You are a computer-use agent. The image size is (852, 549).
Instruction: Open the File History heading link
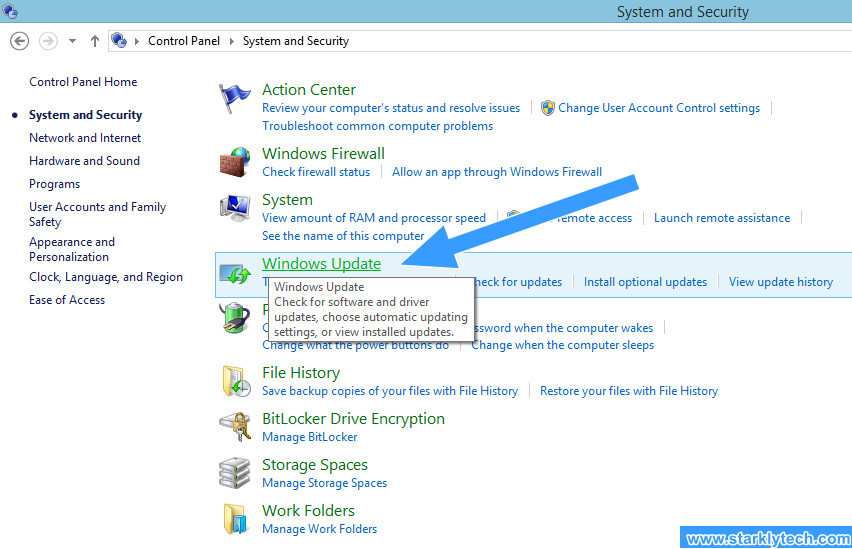[x=300, y=372]
